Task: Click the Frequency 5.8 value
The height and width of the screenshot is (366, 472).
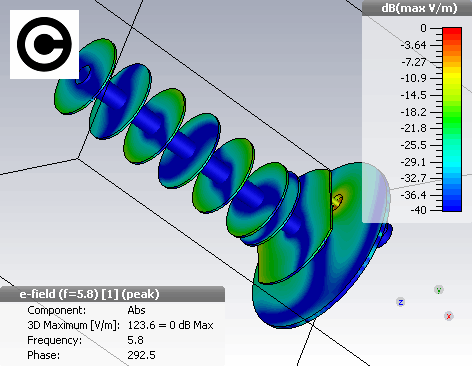Action: pyautogui.click(x=135, y=340)
